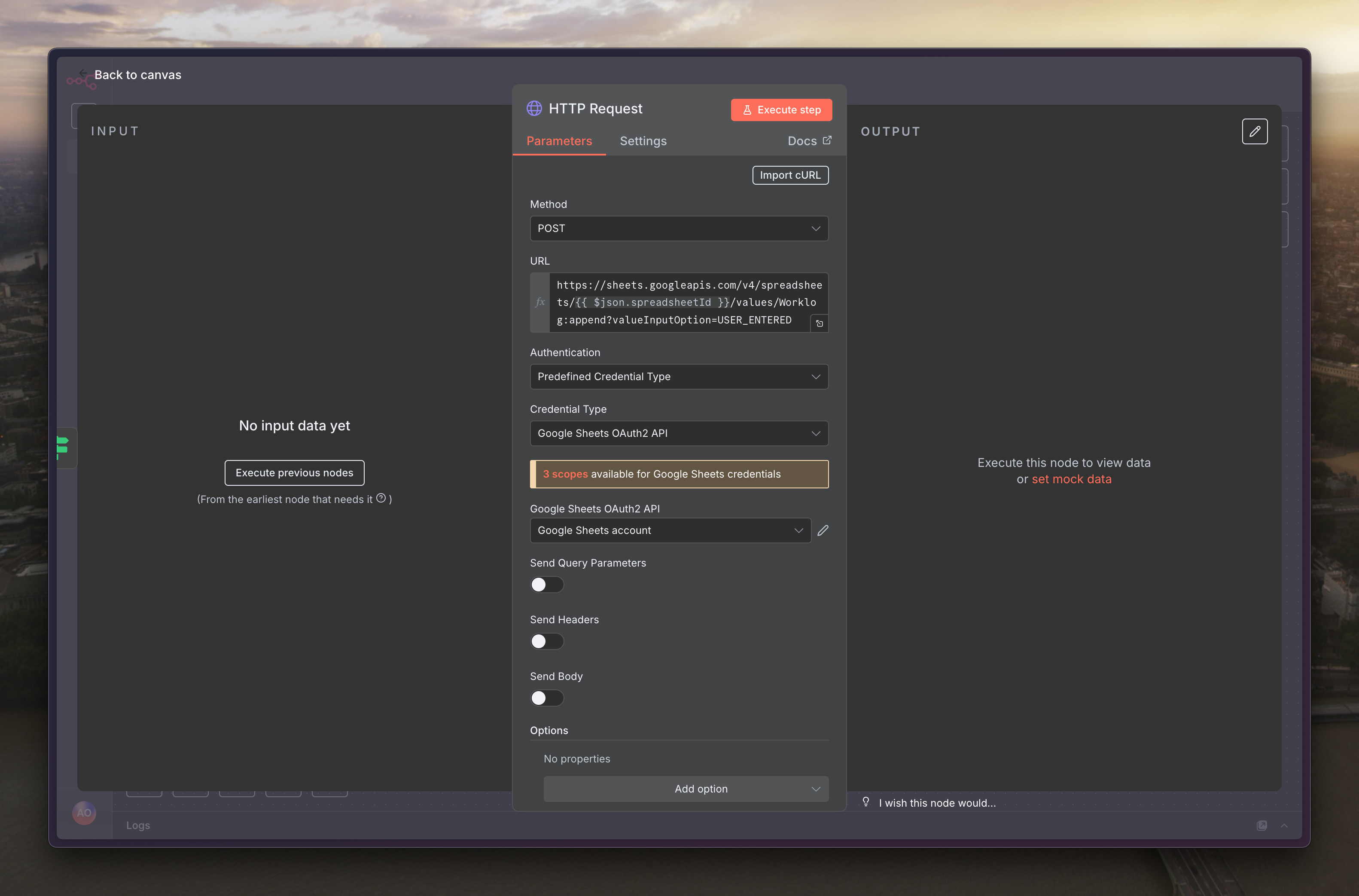
Task: Turn on Send Headers switch
Action: 547,641
